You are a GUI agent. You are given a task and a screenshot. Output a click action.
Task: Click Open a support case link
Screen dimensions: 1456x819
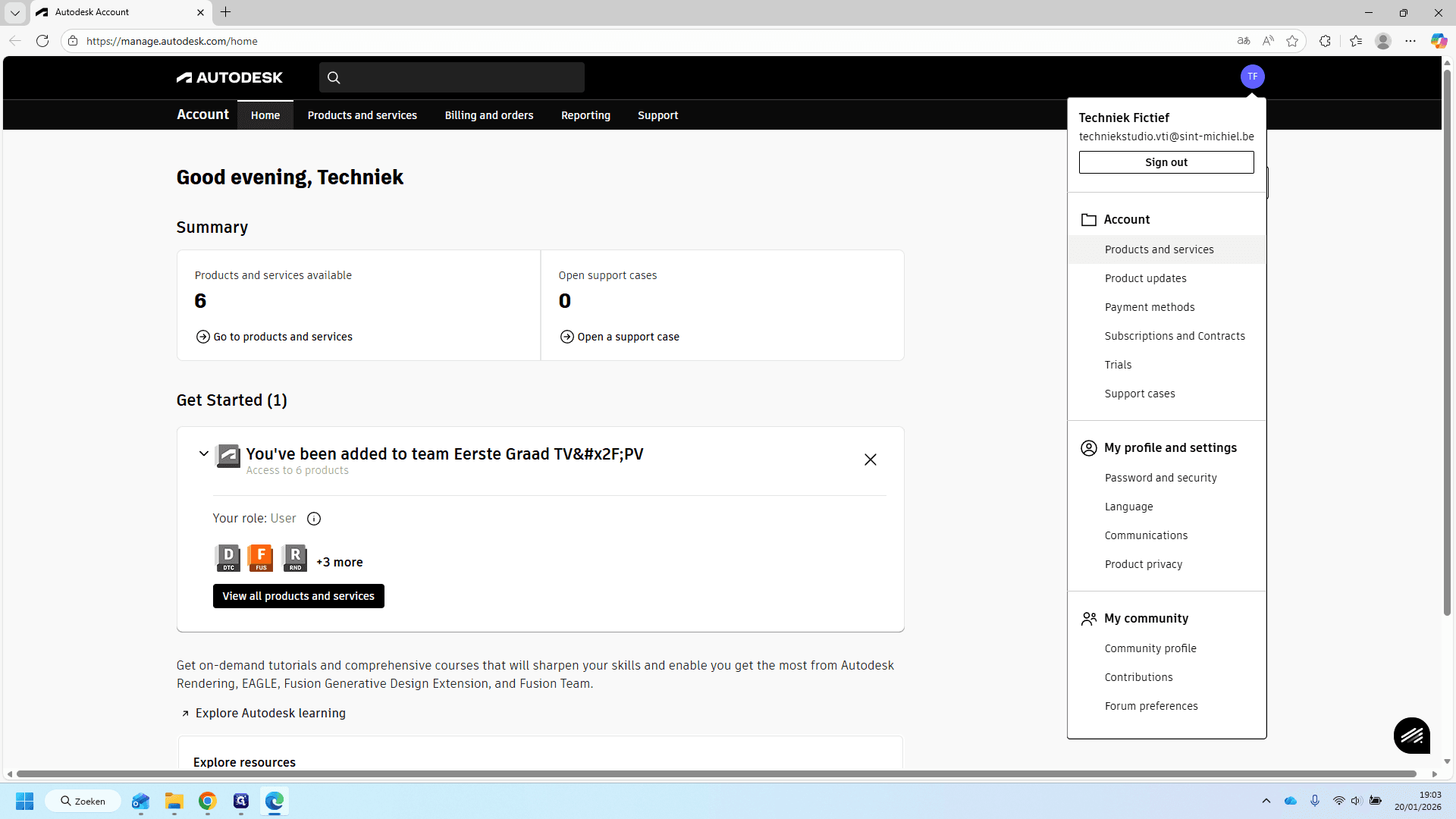click(620, 337)
